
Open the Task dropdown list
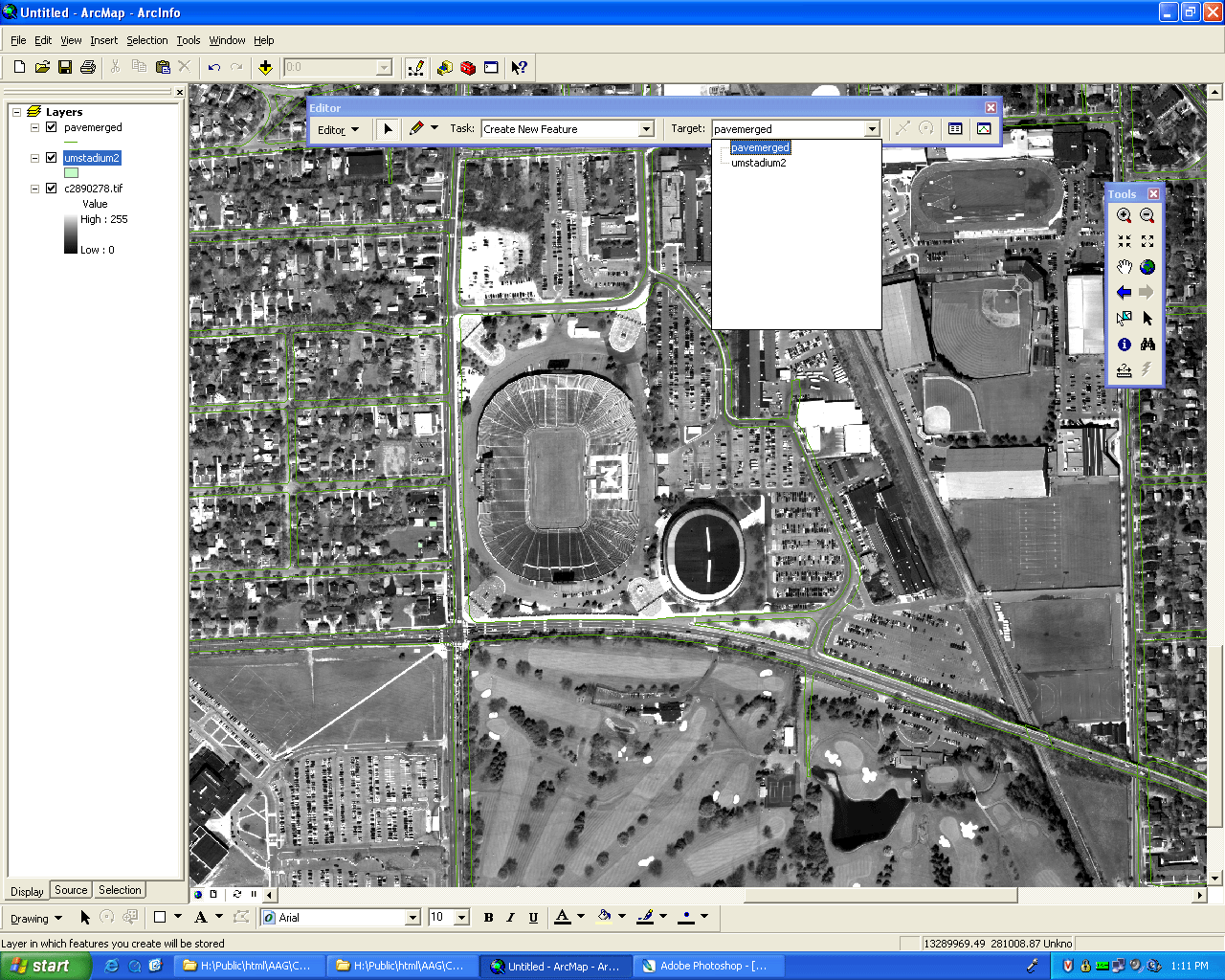point(646,129)
